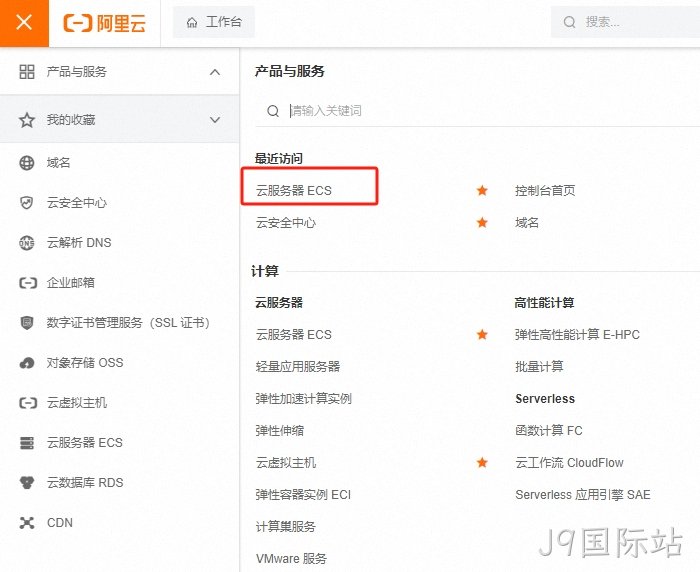Open 计算巢服务
This screenshot has height=572, width=700.
click(x=286, y=526)
